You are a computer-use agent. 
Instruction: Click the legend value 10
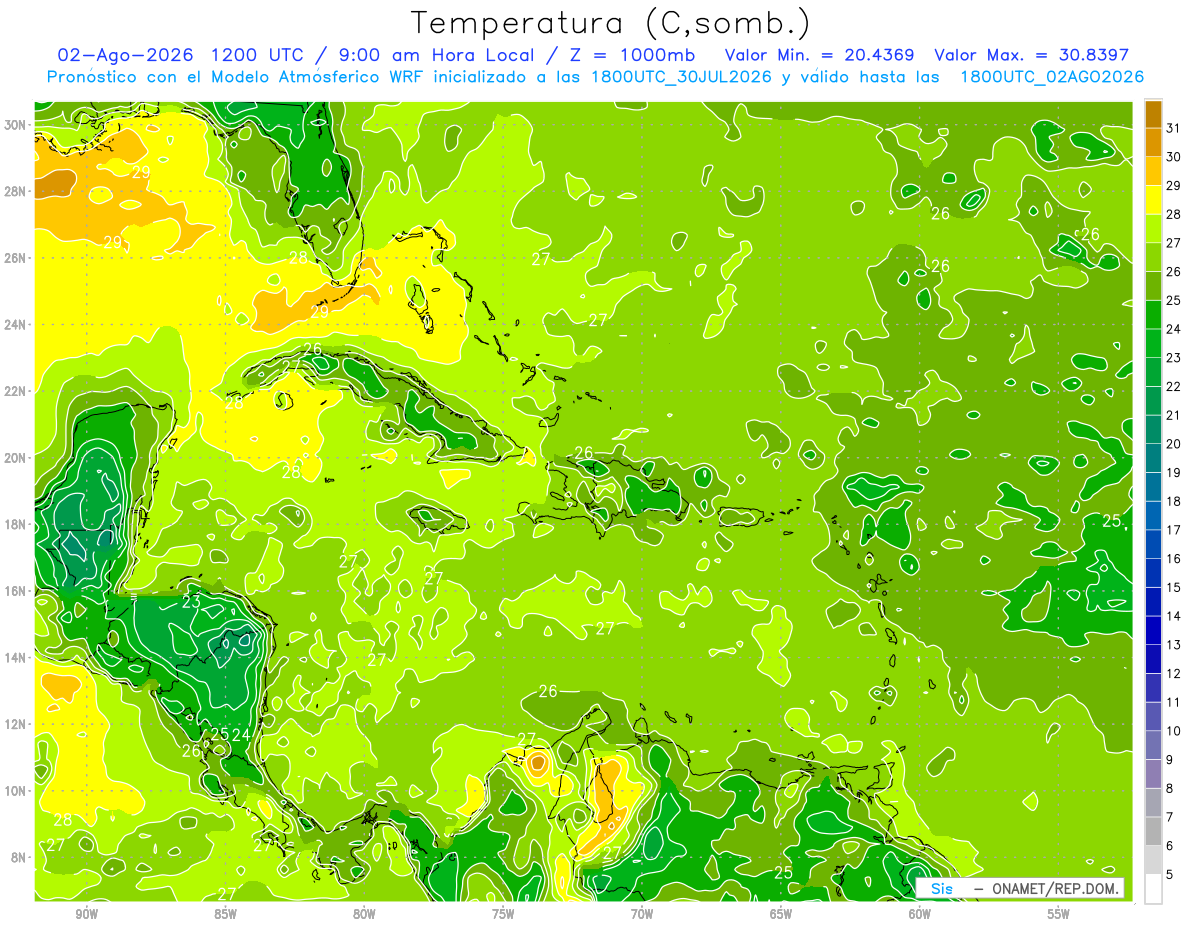pos(1174,731)
